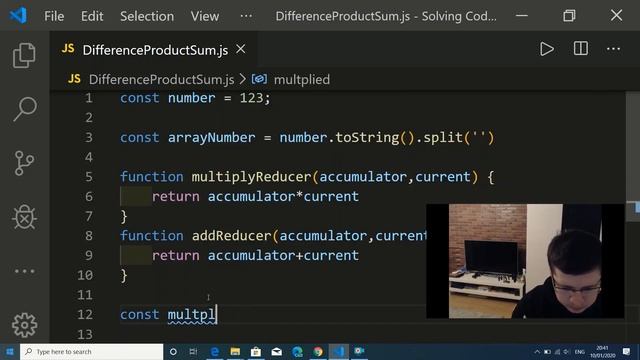The image size is (640, 360).
Task: Open the Edit menu
Action: point(92,16)
